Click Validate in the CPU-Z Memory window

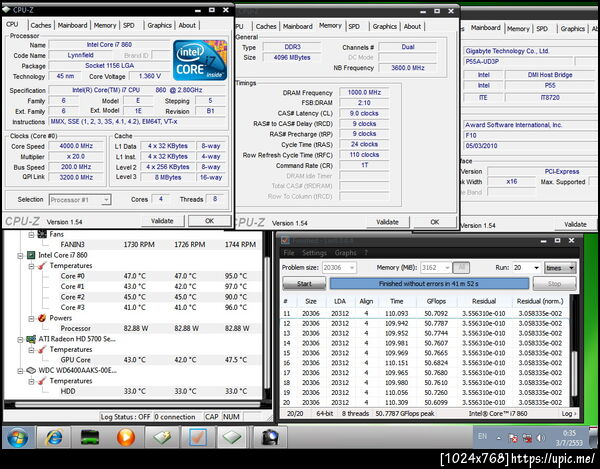(x=388, y=222)
